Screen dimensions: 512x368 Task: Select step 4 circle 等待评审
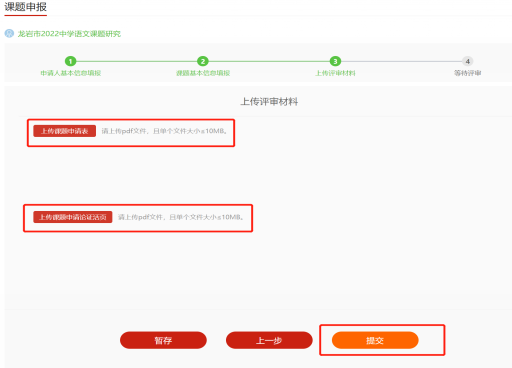[468, 61]
